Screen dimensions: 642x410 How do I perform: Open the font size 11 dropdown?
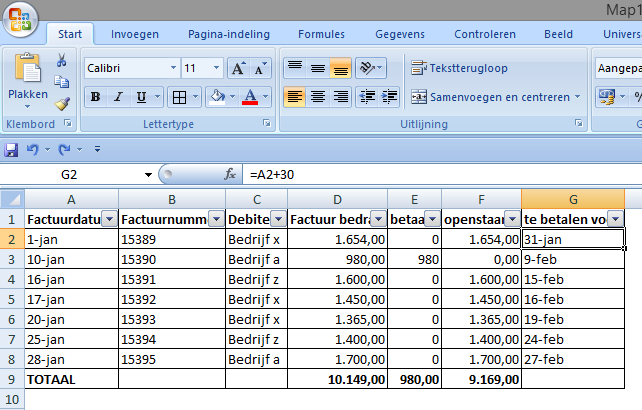coord(216,68)
